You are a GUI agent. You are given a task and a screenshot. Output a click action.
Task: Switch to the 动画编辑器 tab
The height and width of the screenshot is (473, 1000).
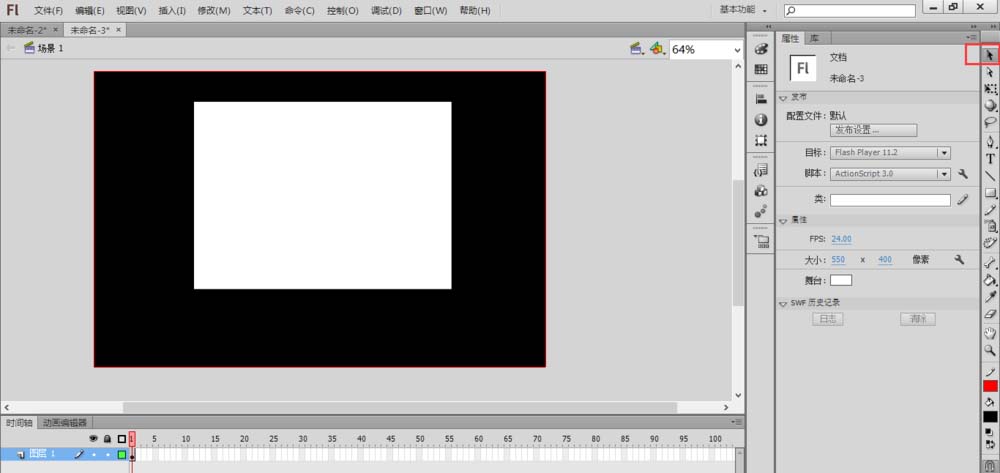(x=64, y=423)
